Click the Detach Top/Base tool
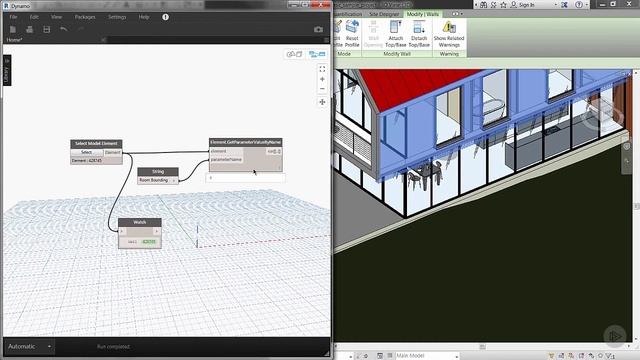640x360 pixels. (x=419, y=34)
